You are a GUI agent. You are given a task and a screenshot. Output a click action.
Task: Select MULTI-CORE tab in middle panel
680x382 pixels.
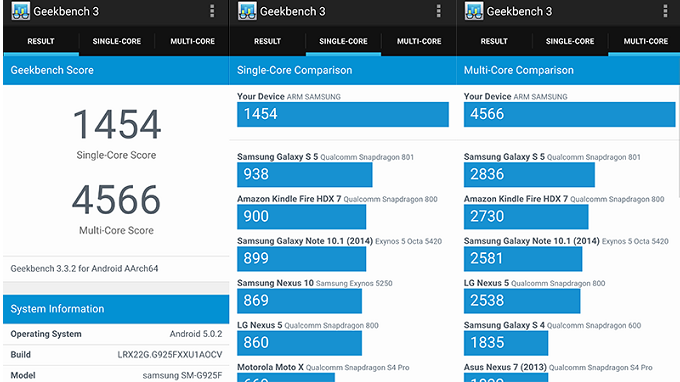(419, 41)
